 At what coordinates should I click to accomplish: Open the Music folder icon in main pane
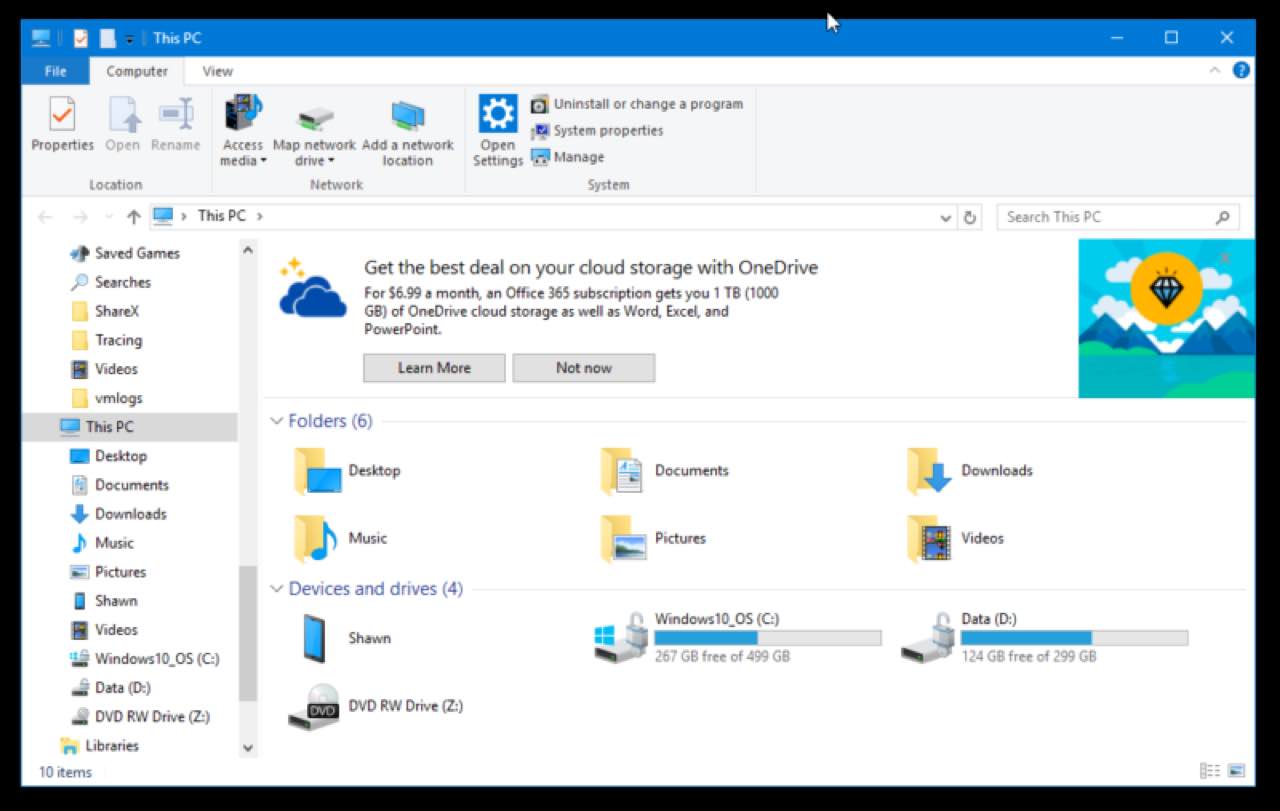click(317, 538)
